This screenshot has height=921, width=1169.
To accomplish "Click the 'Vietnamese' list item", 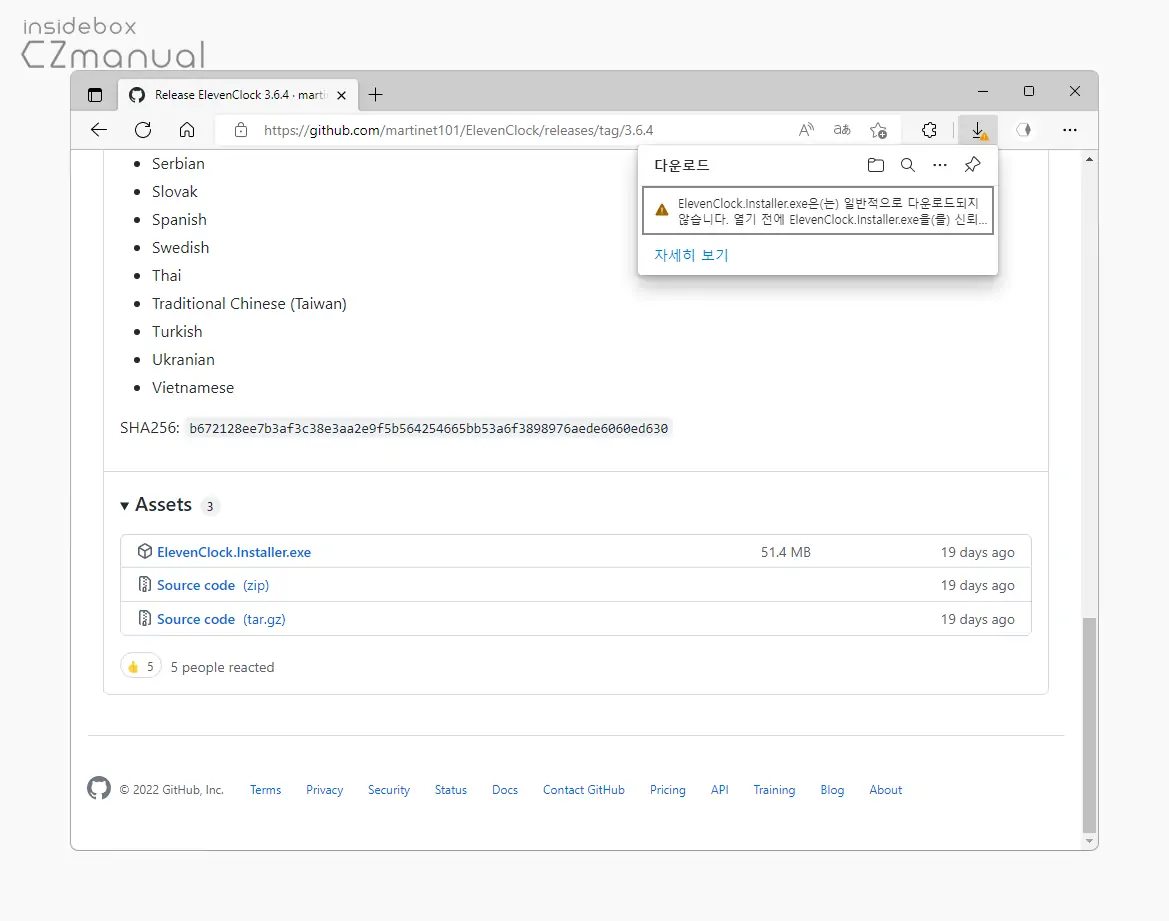I will [193, 388].
